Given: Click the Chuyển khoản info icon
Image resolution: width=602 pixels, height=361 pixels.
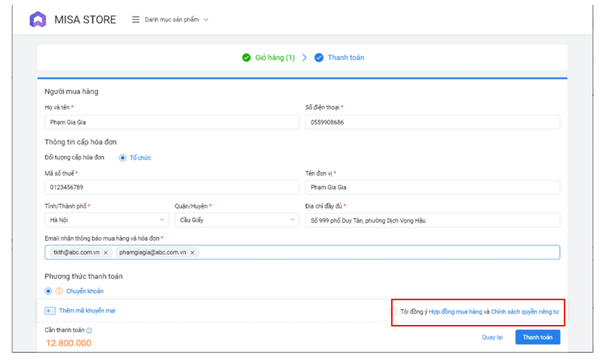Looking at the screenshot, I should click(59, 291).
